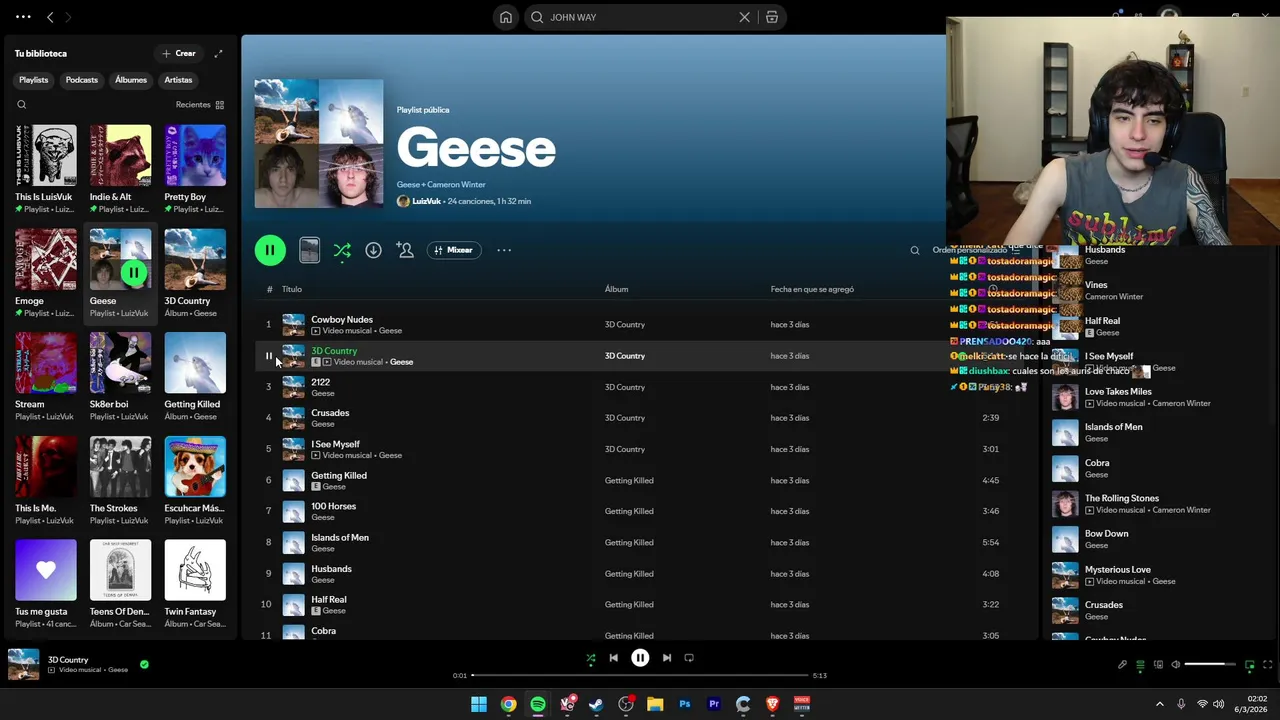Screen dimensions: 1280x720
Task: Go back with the left arrow
Action: (x=50, y=17)
